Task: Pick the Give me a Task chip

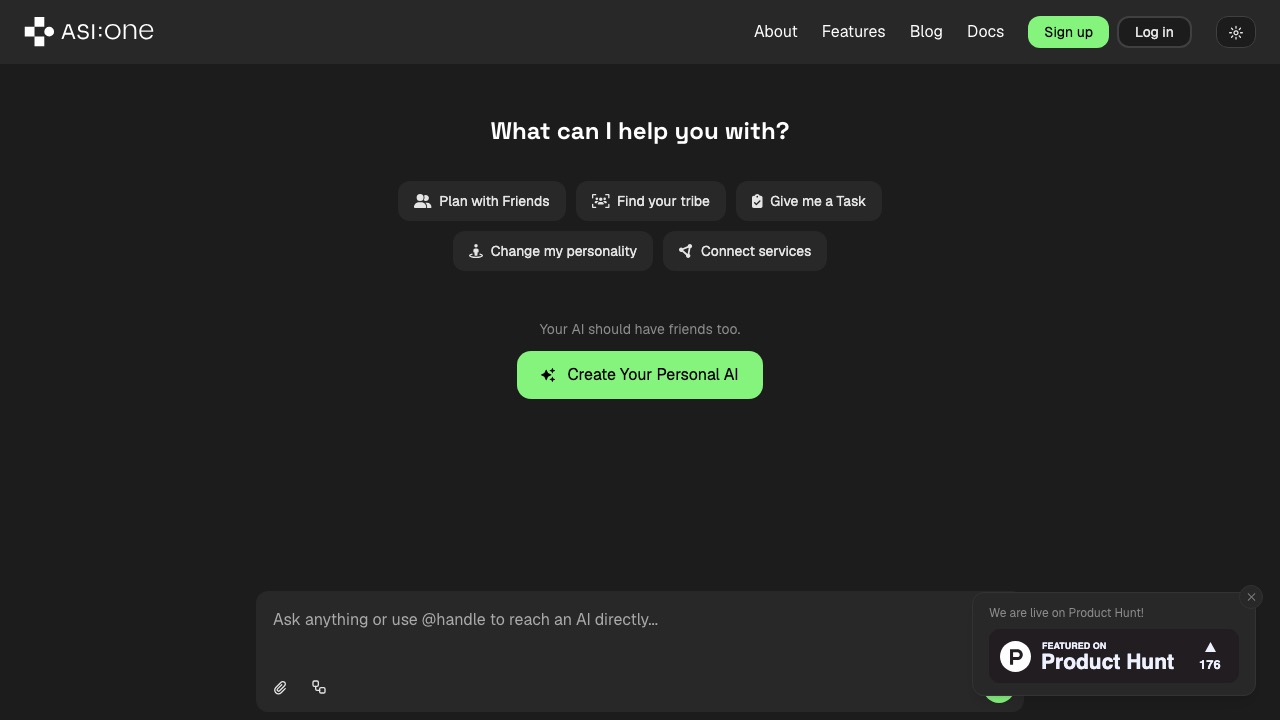Action: 809,201
